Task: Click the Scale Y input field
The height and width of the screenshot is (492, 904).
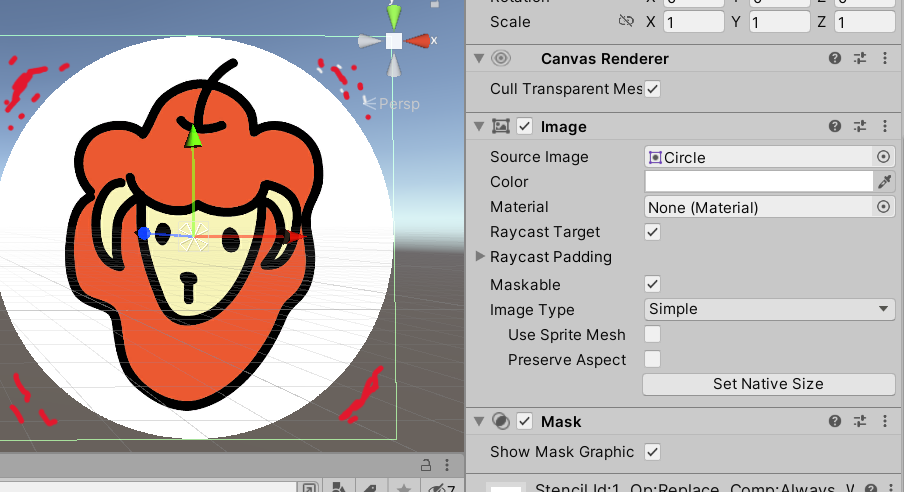Action: (779, 22)
